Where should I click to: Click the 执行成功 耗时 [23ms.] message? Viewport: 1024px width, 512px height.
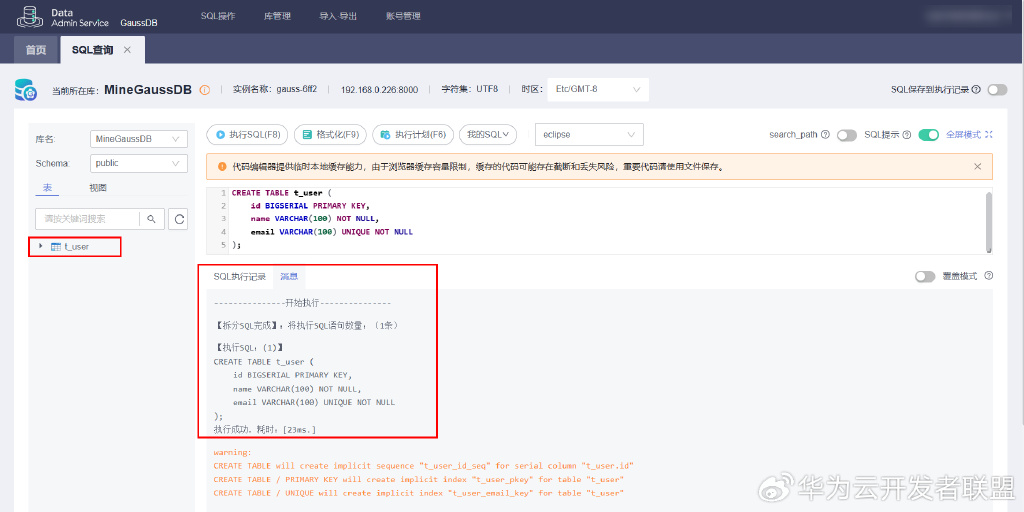coord(265,429)
